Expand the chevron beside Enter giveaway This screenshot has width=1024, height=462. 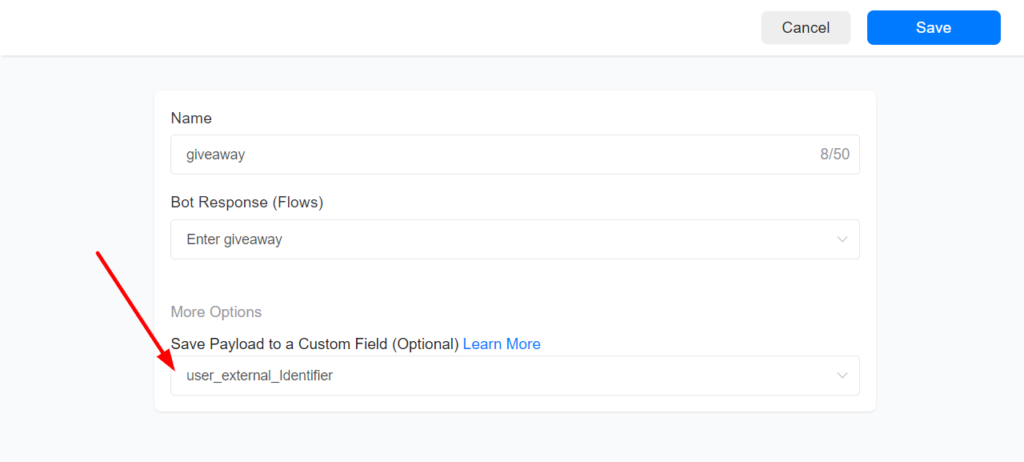842,240
